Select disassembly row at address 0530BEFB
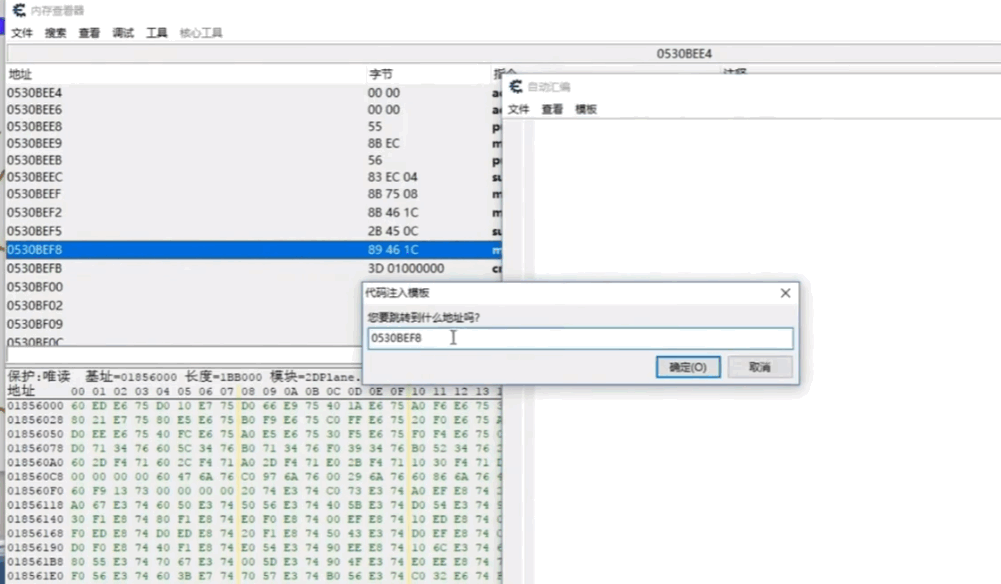 pyautogui.click(x=250, y=268)
